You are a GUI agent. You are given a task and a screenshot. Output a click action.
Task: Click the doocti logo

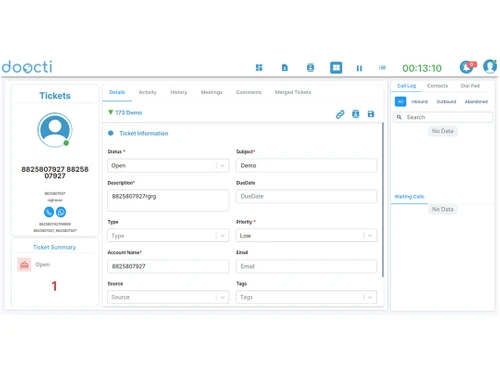pyautogui.click(x=27, y=67)
